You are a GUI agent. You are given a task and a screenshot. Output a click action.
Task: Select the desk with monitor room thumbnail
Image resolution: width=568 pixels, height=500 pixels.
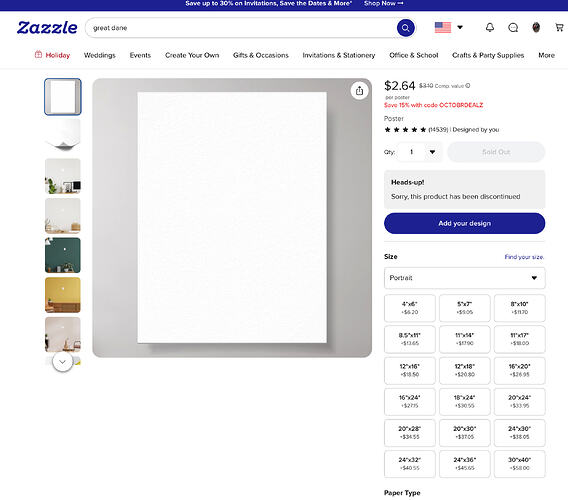click(63, 176)
